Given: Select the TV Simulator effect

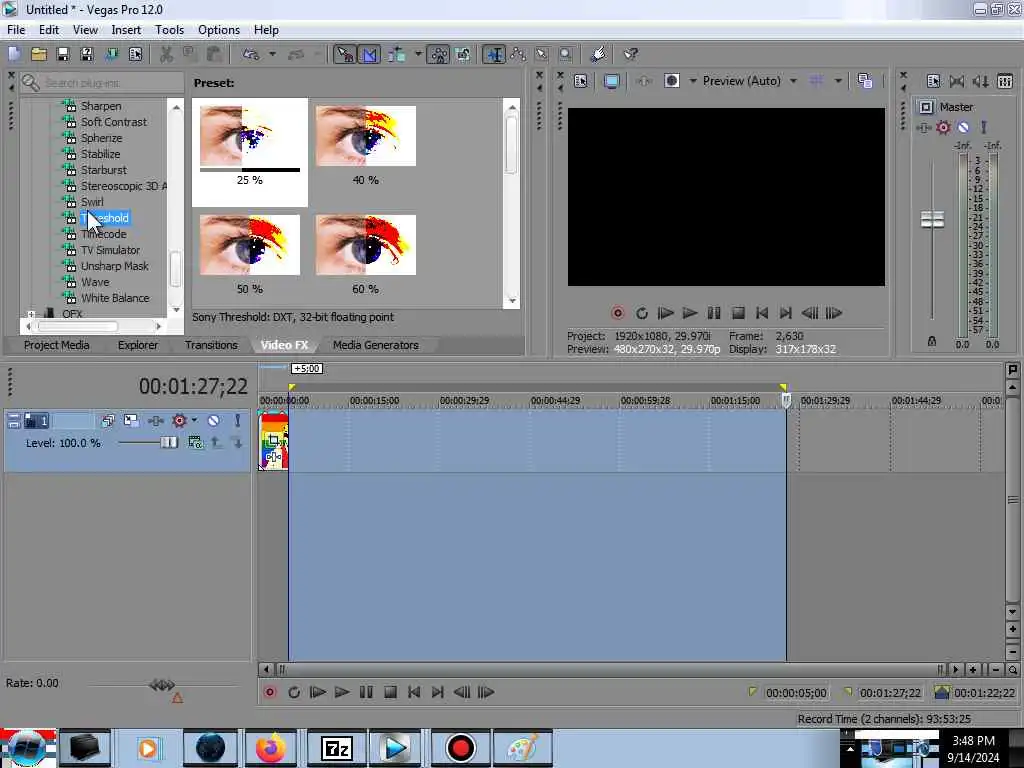Looking at the screenshot, I should pos(110,250).
